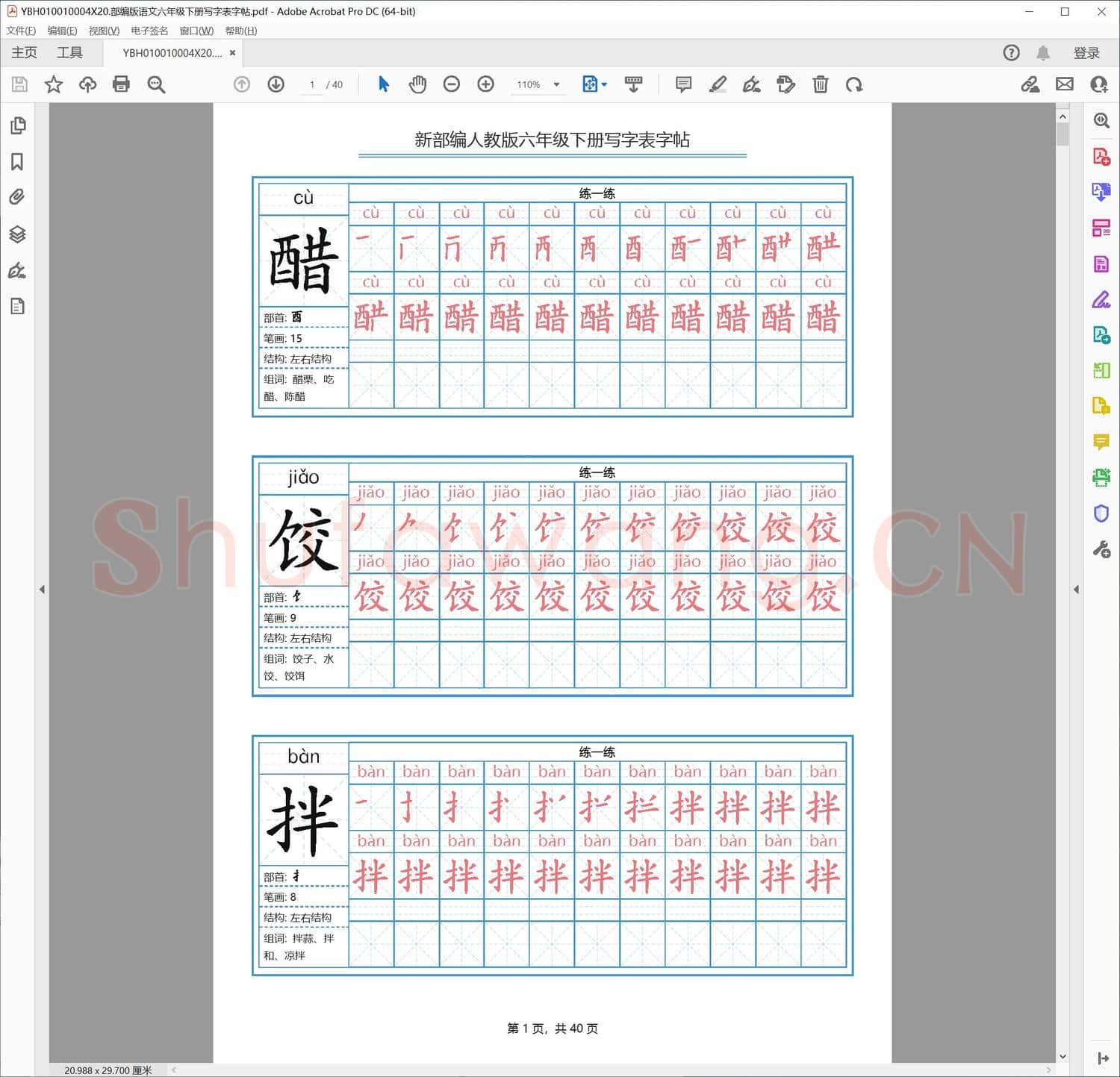Open page thumbnails panel
Screen dimensions: 1120x1077
[x=18, y=125]
